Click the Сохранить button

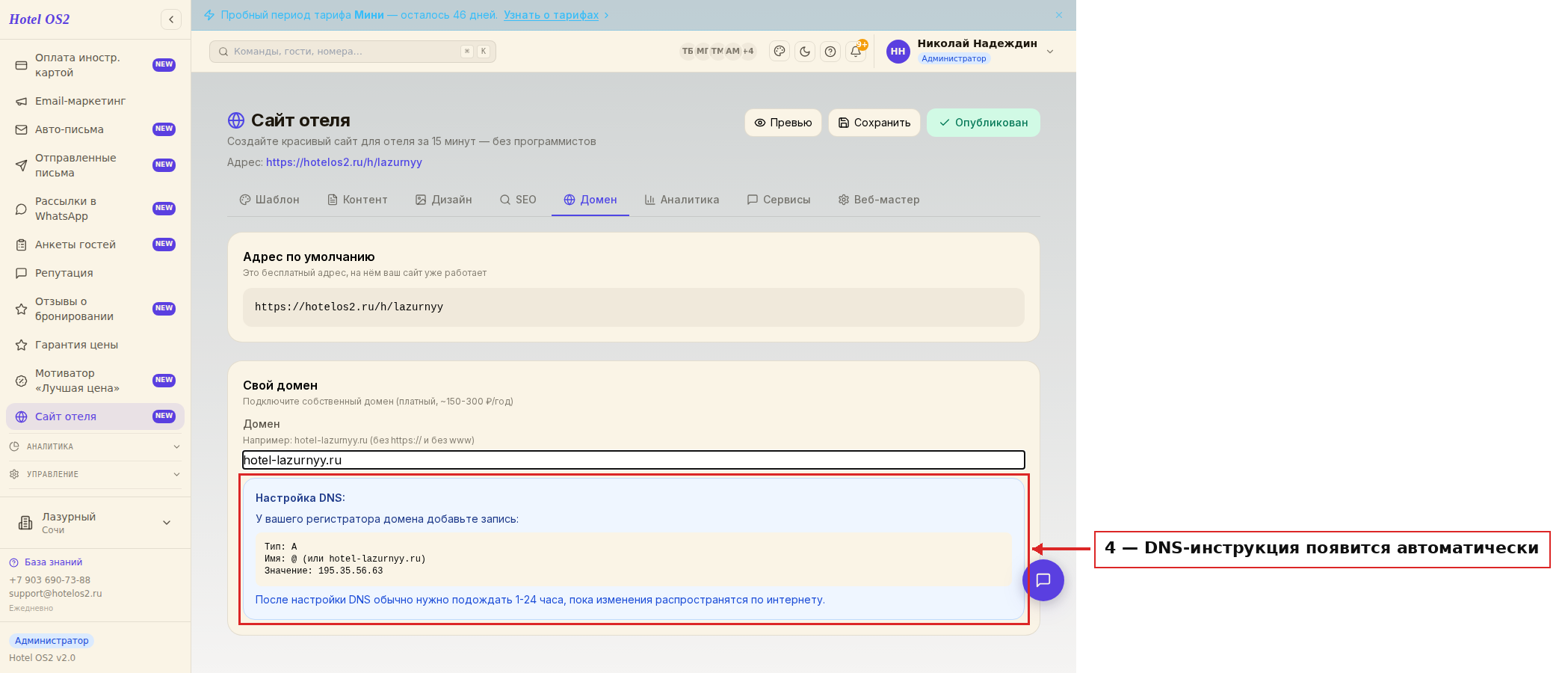click(x=874, y=123)
